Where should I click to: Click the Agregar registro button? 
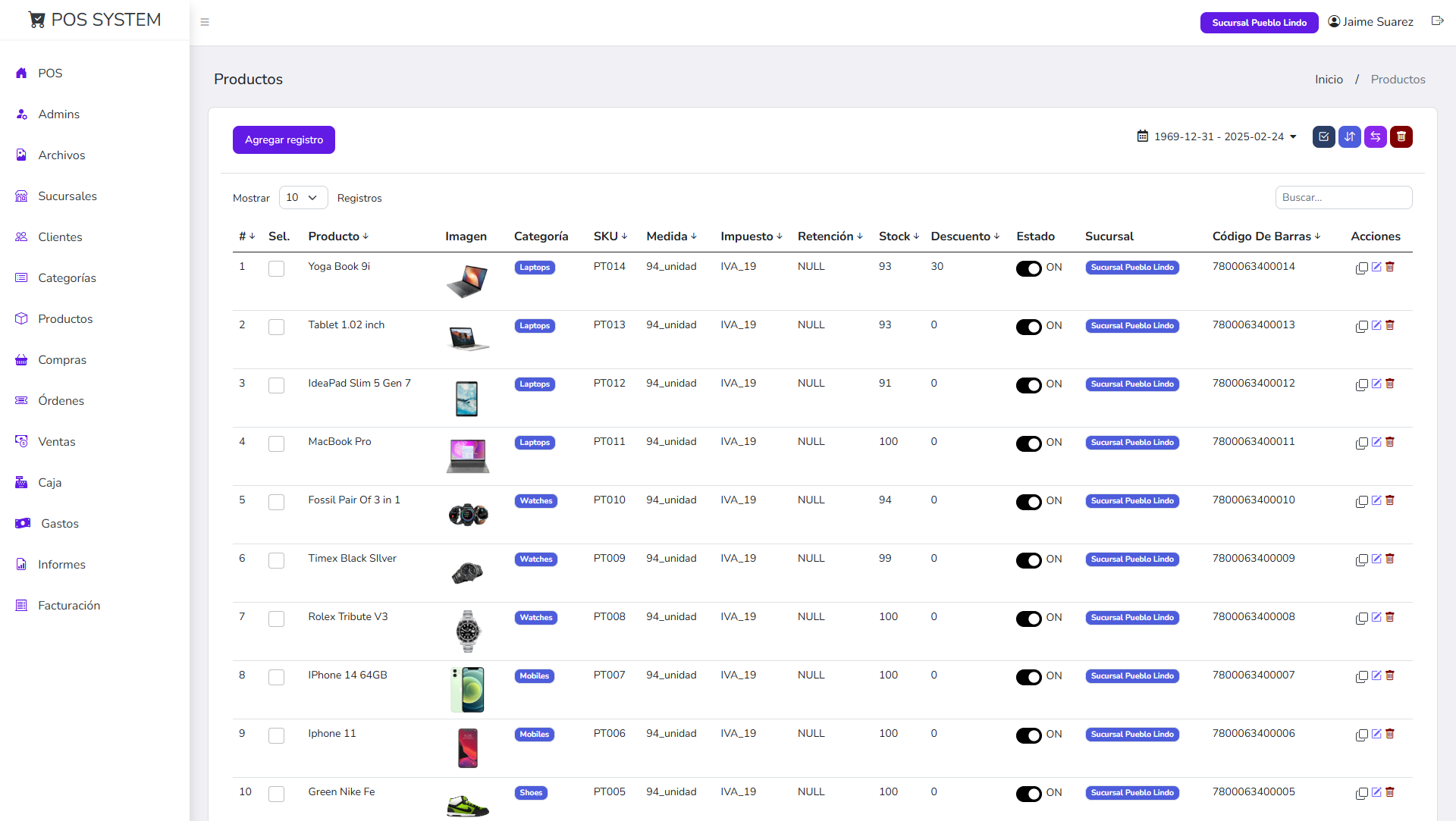click(x=284, y=139)
